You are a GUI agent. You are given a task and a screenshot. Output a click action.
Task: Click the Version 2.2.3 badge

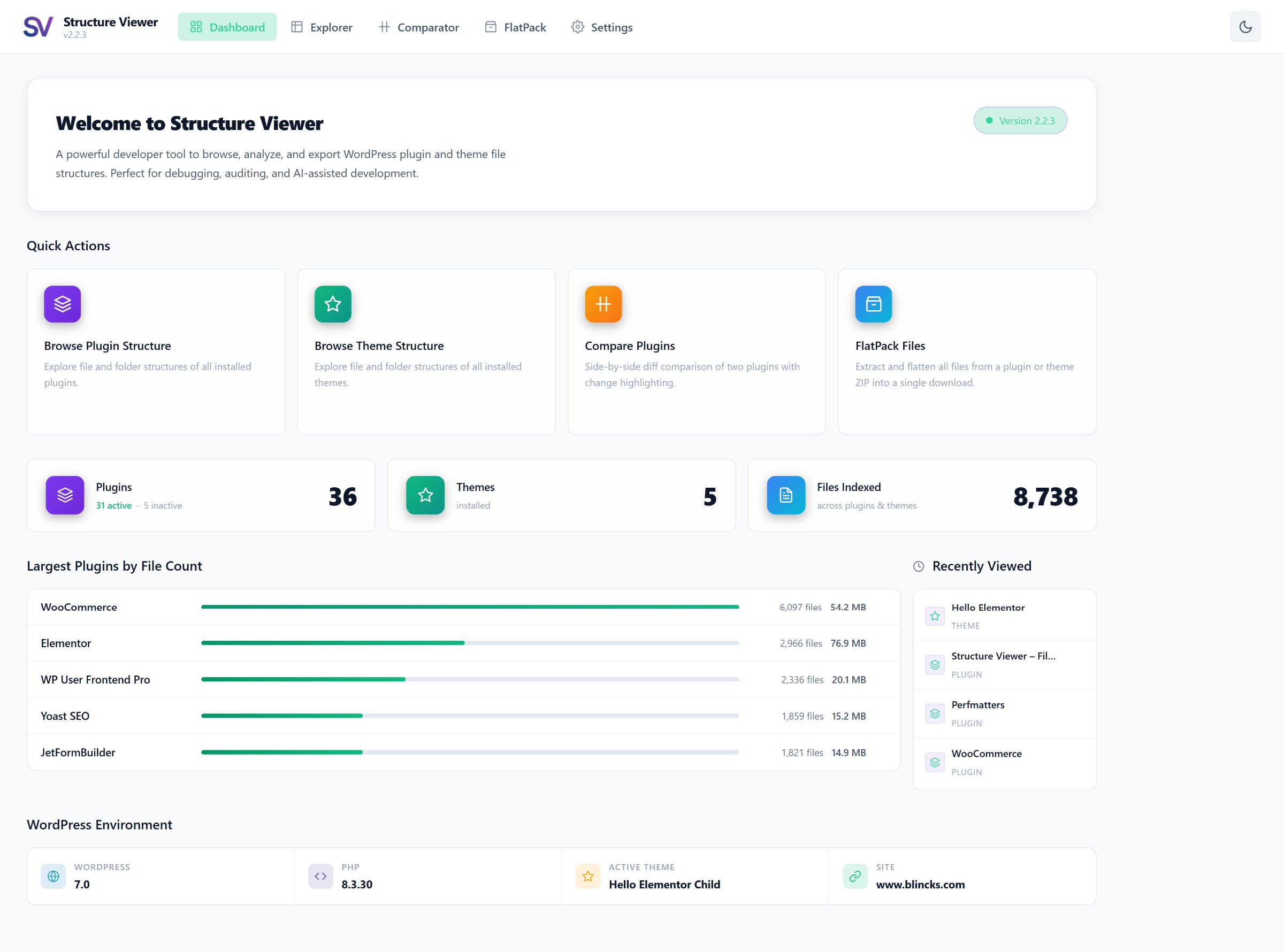pyautogui.click(x=1020, y=120)
